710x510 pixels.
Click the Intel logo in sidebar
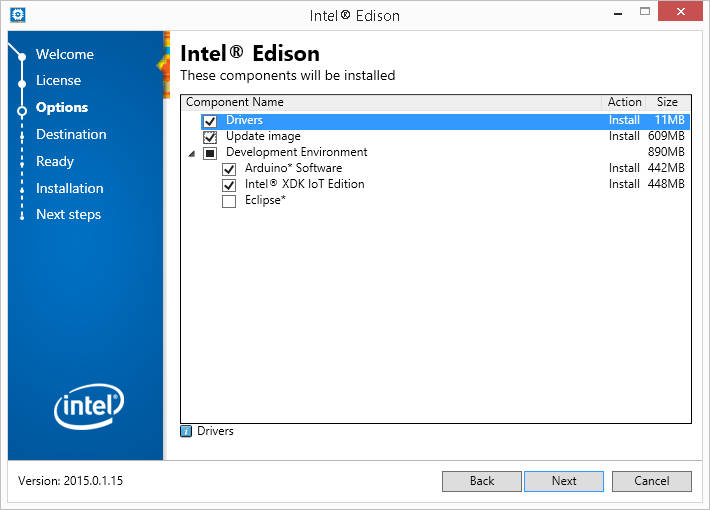pos(89,406)
